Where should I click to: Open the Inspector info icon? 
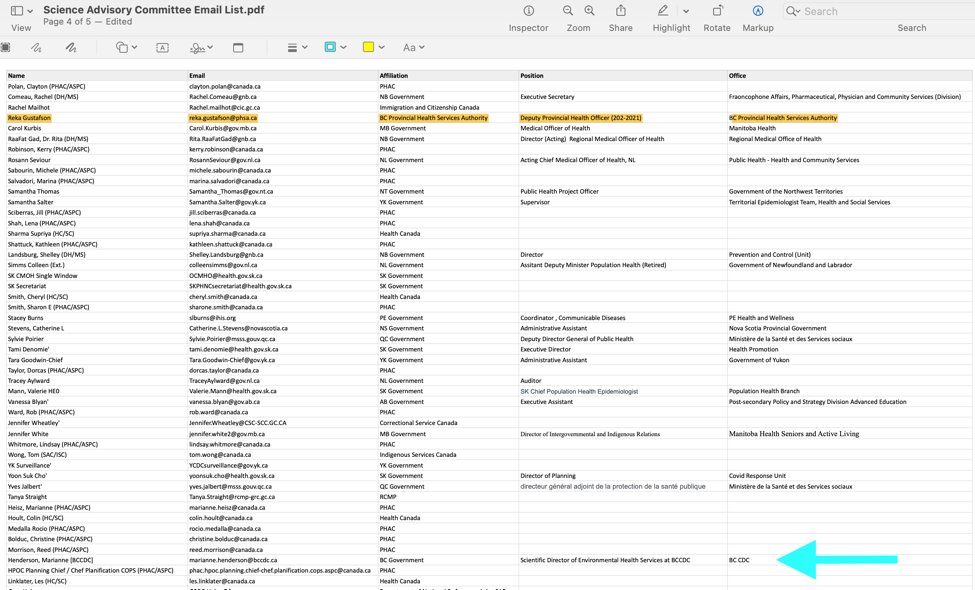529,11
